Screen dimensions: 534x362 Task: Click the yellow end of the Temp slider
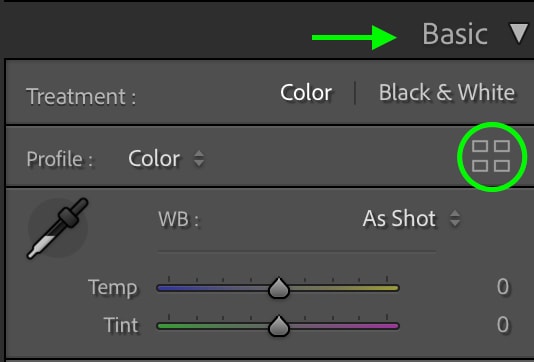tap(392, 288)
